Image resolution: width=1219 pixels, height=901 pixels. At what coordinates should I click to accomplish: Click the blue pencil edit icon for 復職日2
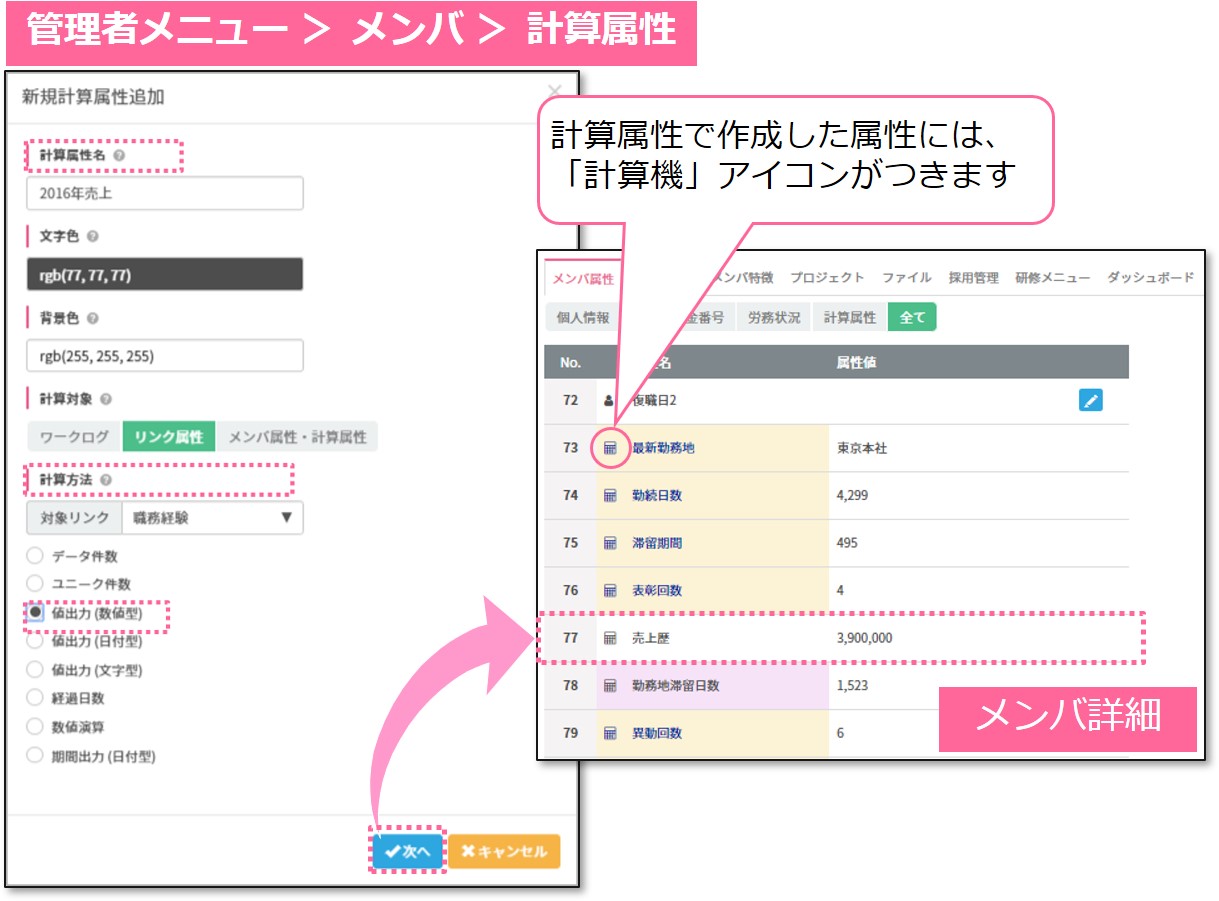click(1090, 400)
